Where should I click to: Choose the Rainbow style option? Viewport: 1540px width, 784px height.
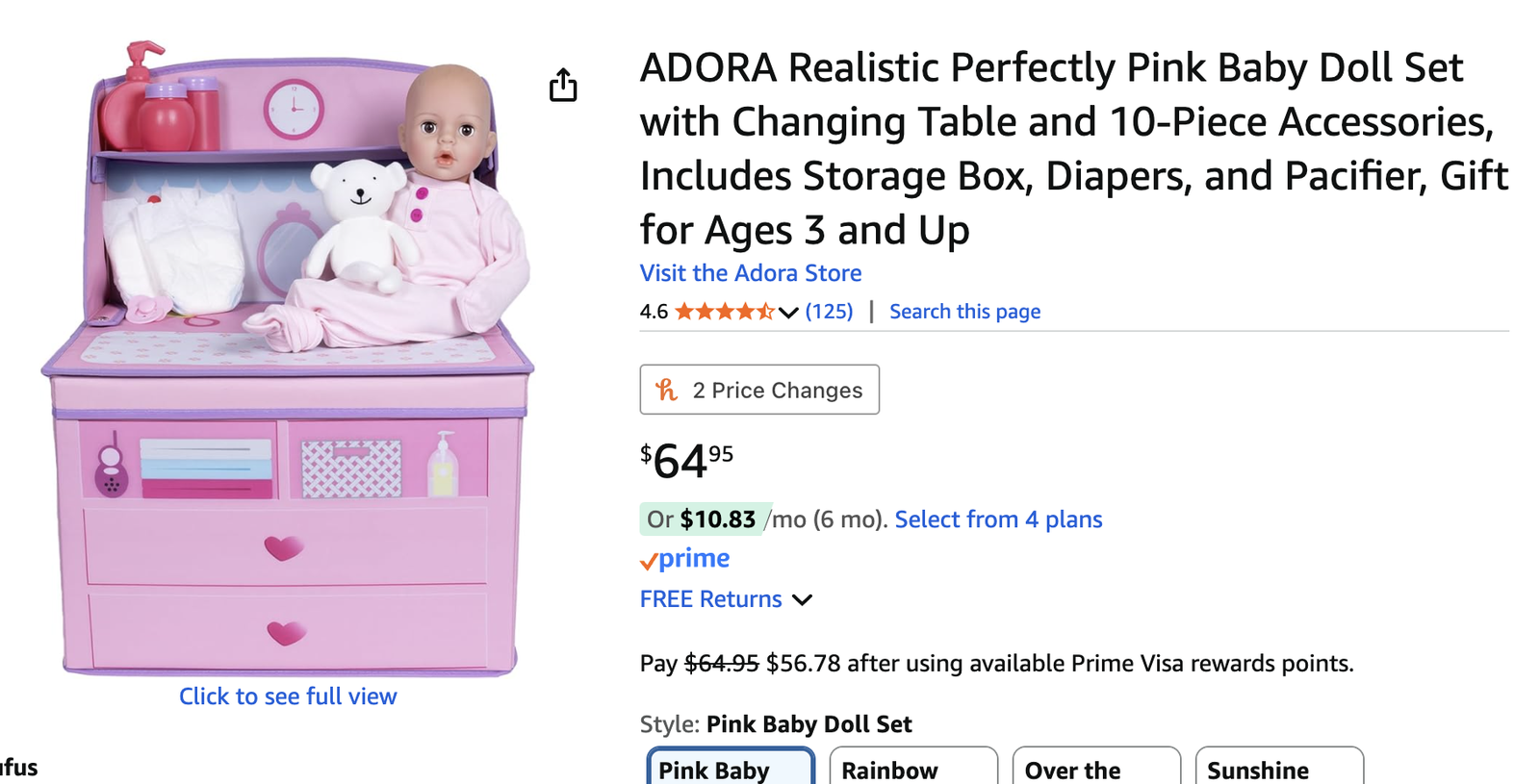912,770
